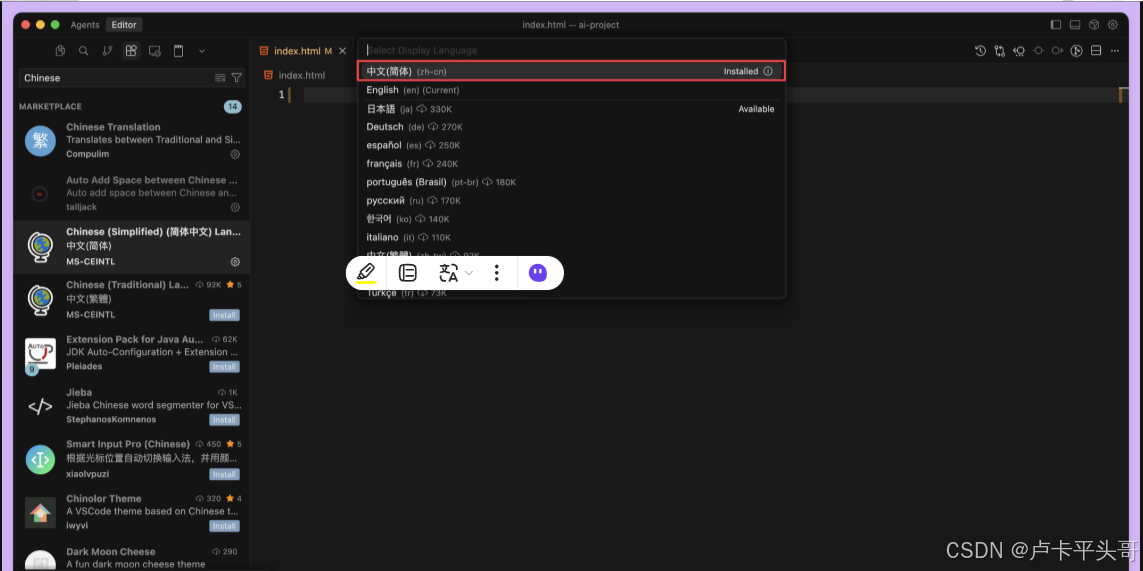Switch to the Agents mode tab
Image resolution: width=1143 pixels, height=571 pixels.
pyautogui.click(x=85, y=25)
